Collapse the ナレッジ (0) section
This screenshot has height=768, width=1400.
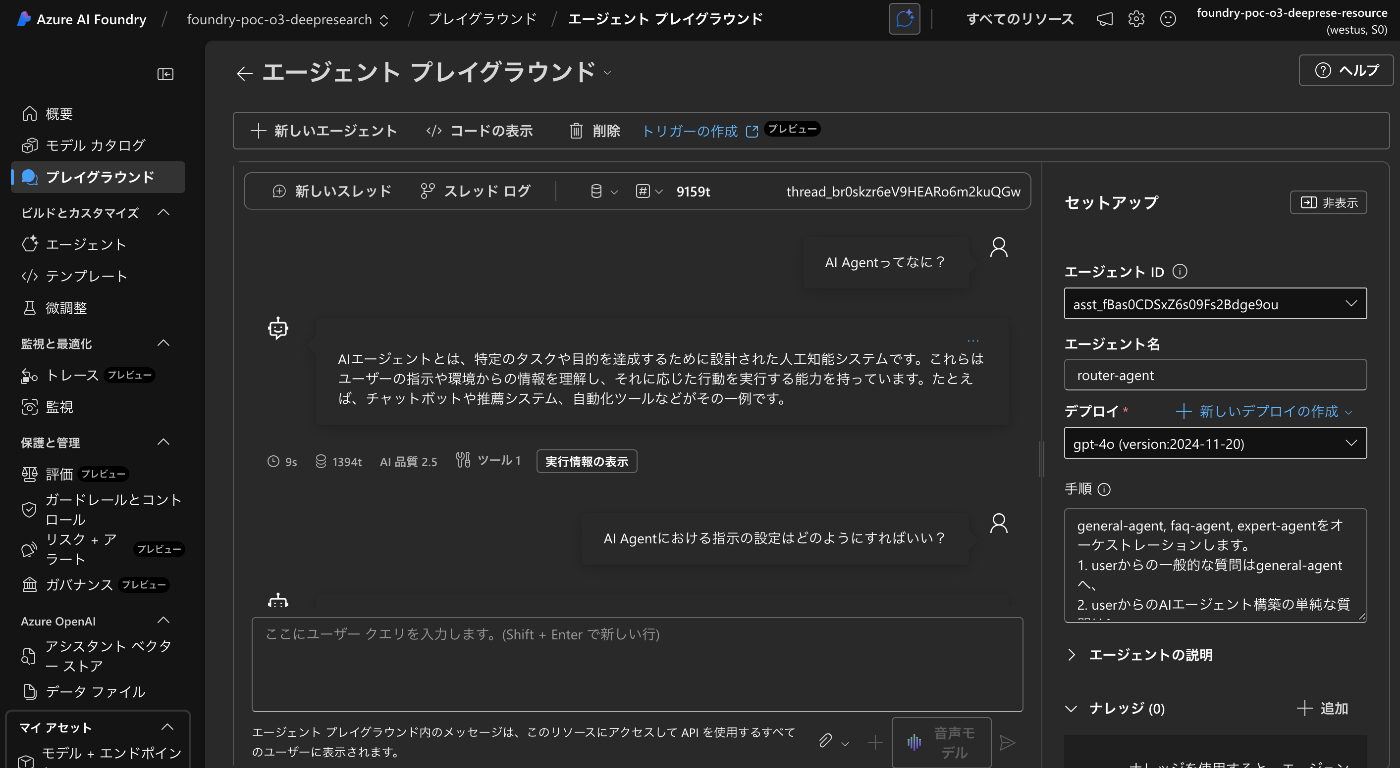(x=1115, y=709)
